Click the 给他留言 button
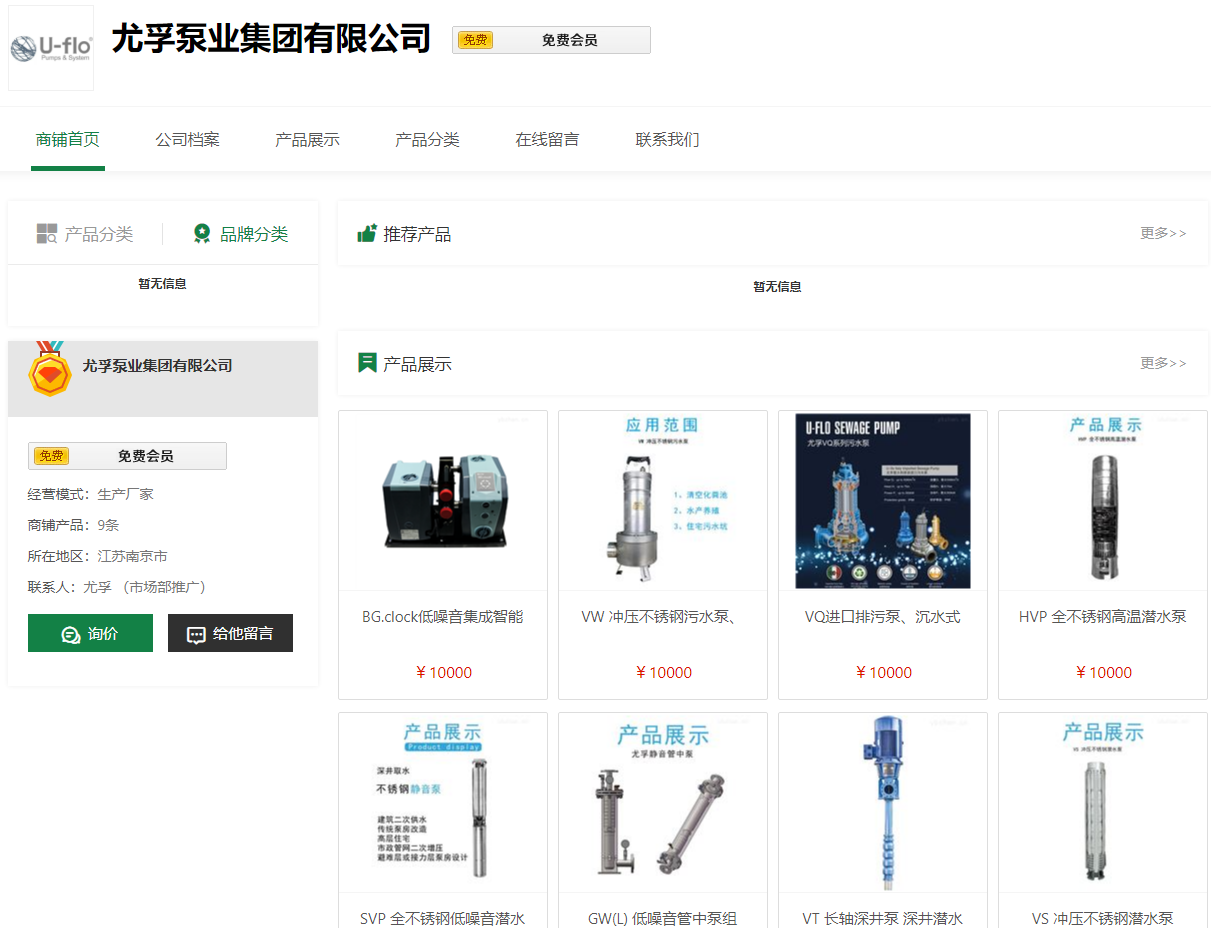 coord(230,633)
